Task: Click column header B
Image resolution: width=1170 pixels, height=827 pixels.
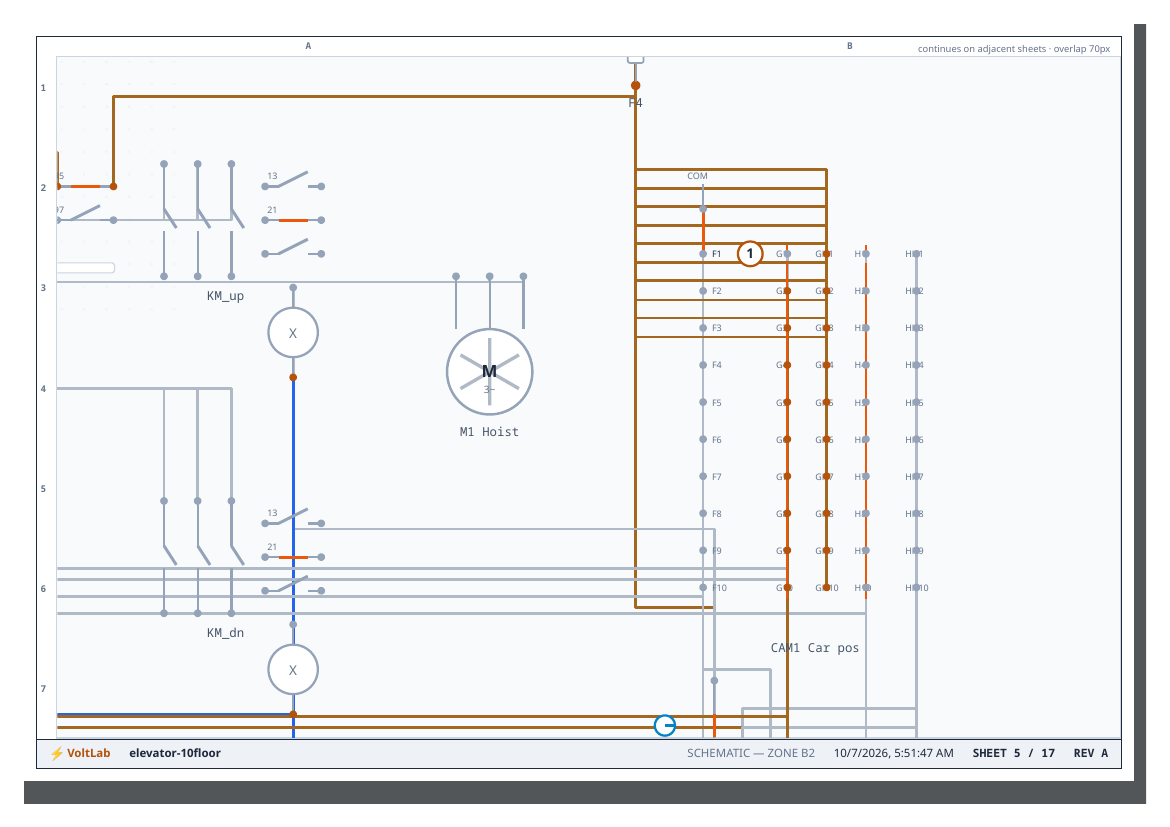Action: pyautogui.click(x=849, y=46)
